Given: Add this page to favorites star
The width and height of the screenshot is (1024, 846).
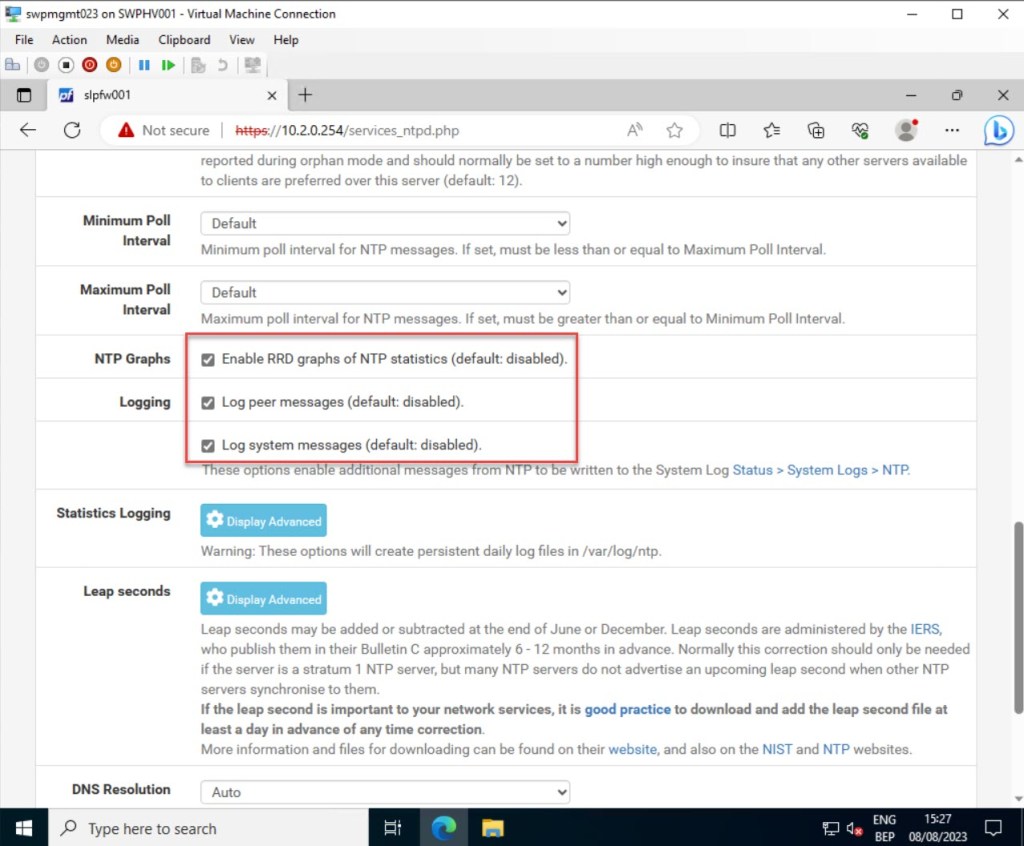Looking at the screenshot, I should 675,130.
